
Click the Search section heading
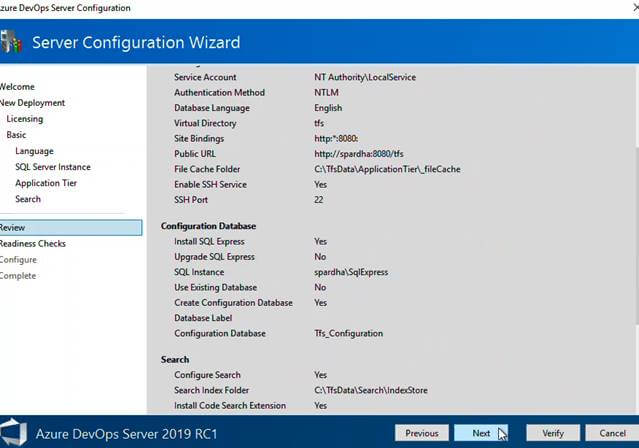click(x=175, y=360)
